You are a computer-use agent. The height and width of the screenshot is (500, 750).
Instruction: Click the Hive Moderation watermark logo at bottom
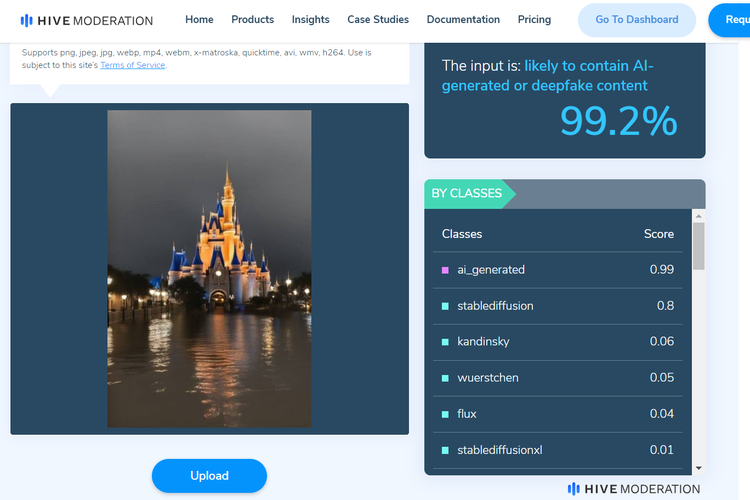634,489
